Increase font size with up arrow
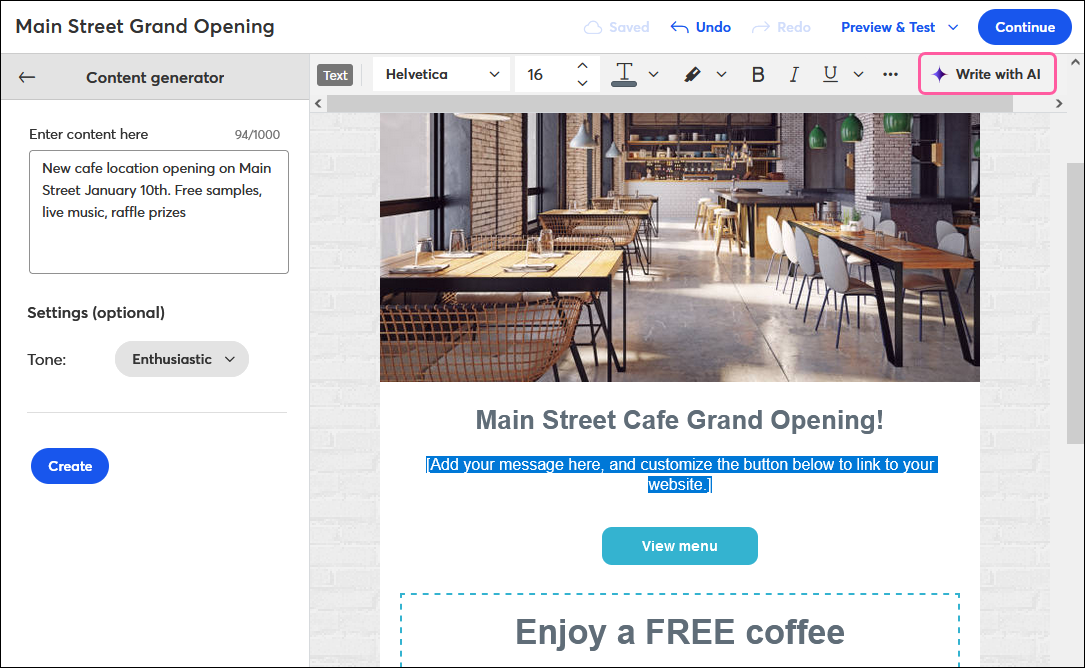Screen dimensions: 1085x668 [583, 66]
